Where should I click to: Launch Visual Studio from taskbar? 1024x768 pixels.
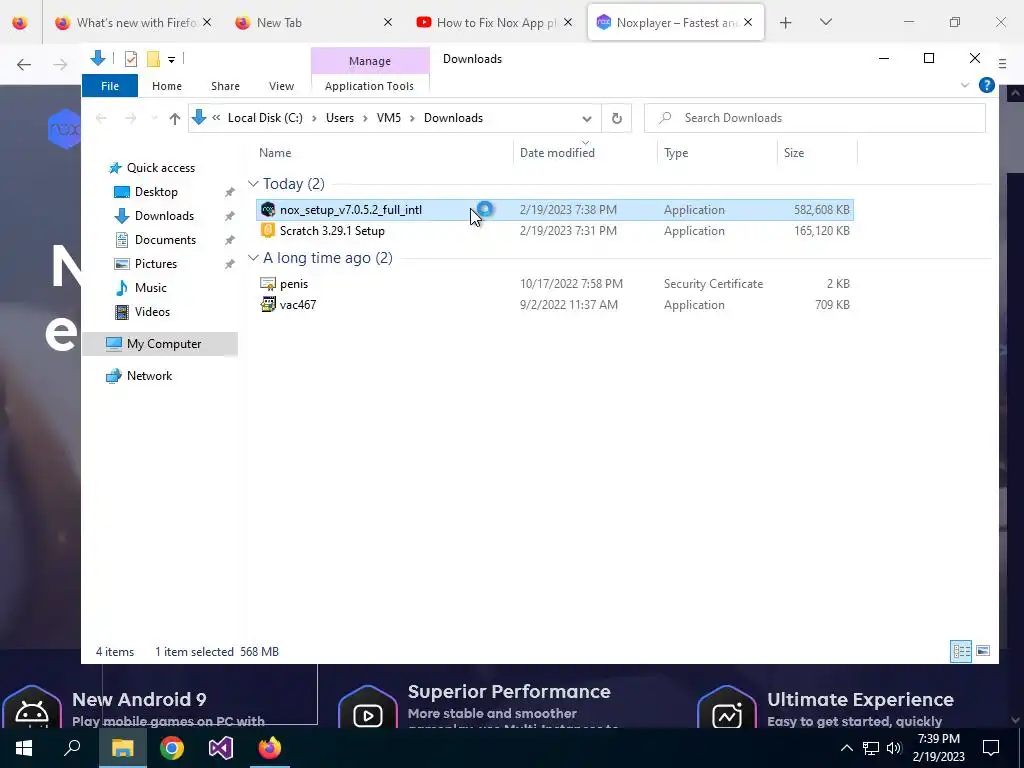[x=221, y=748]
